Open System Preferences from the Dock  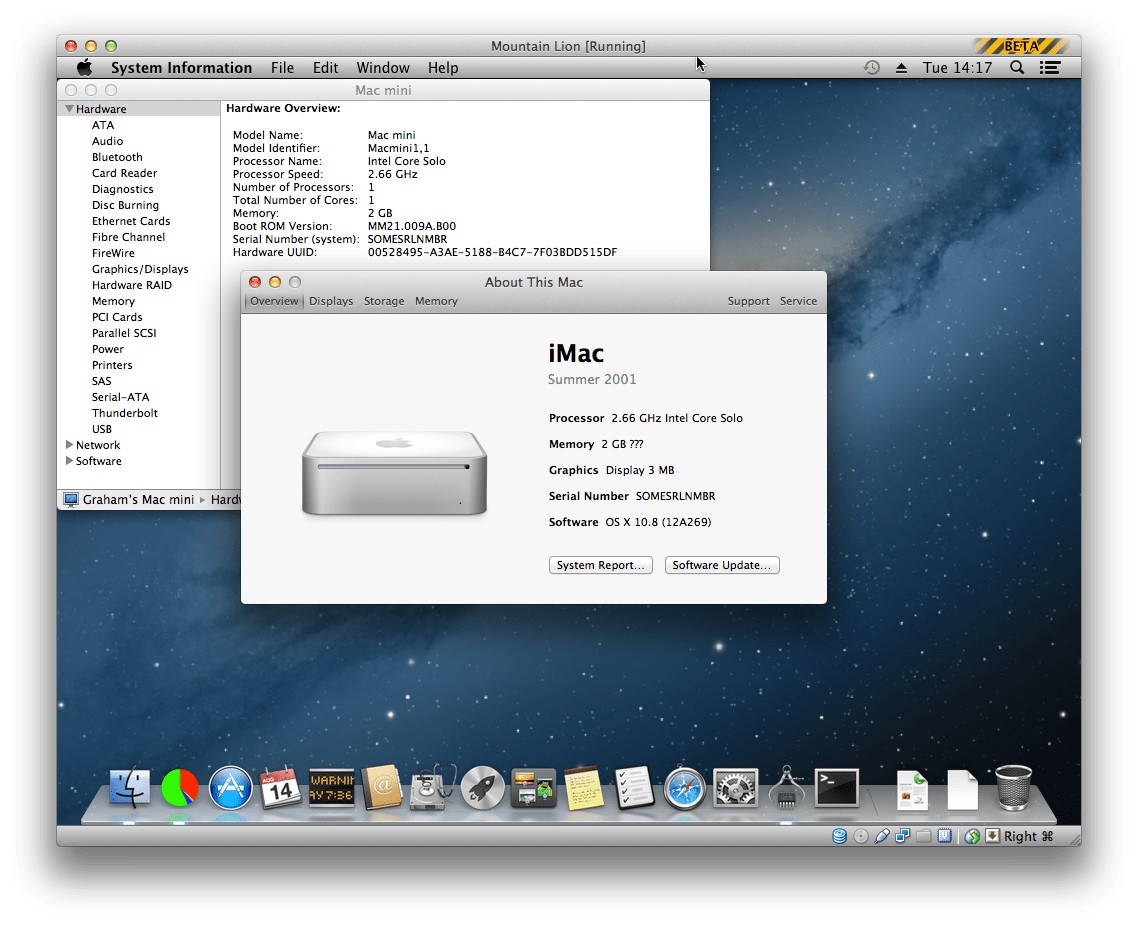click(x=735, y=788)
